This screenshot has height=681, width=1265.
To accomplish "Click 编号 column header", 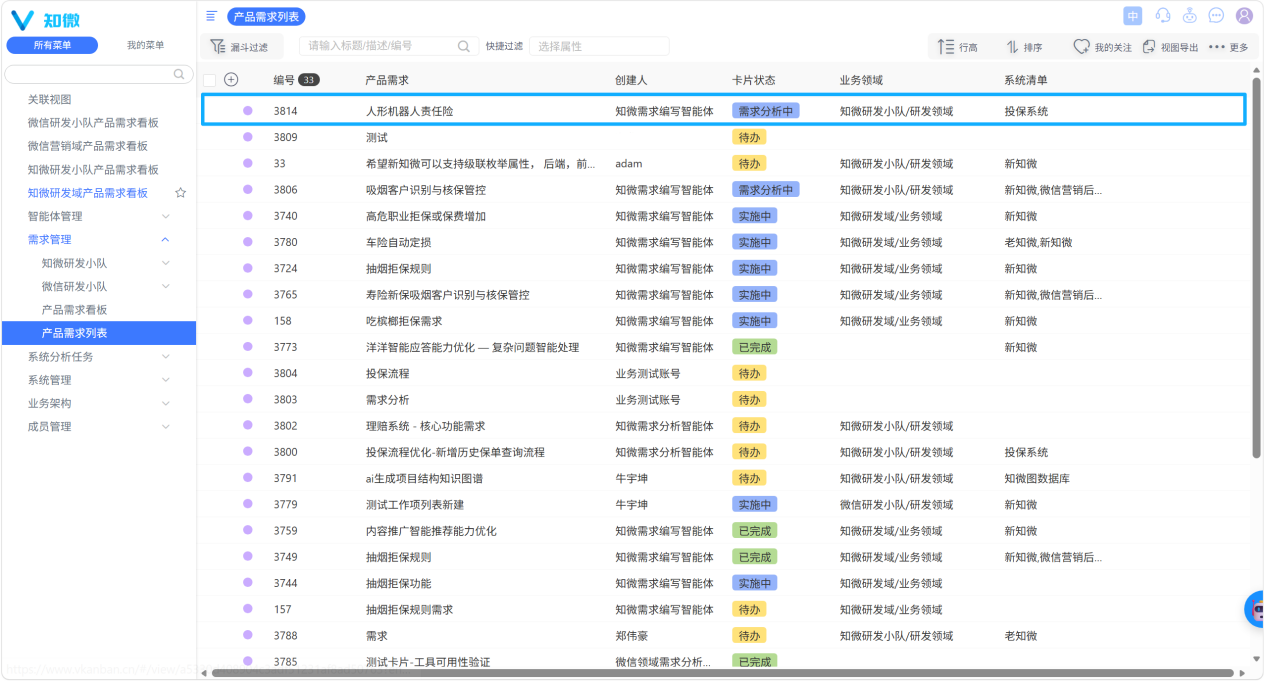I will pyautogui.click(x=284, y=80).
